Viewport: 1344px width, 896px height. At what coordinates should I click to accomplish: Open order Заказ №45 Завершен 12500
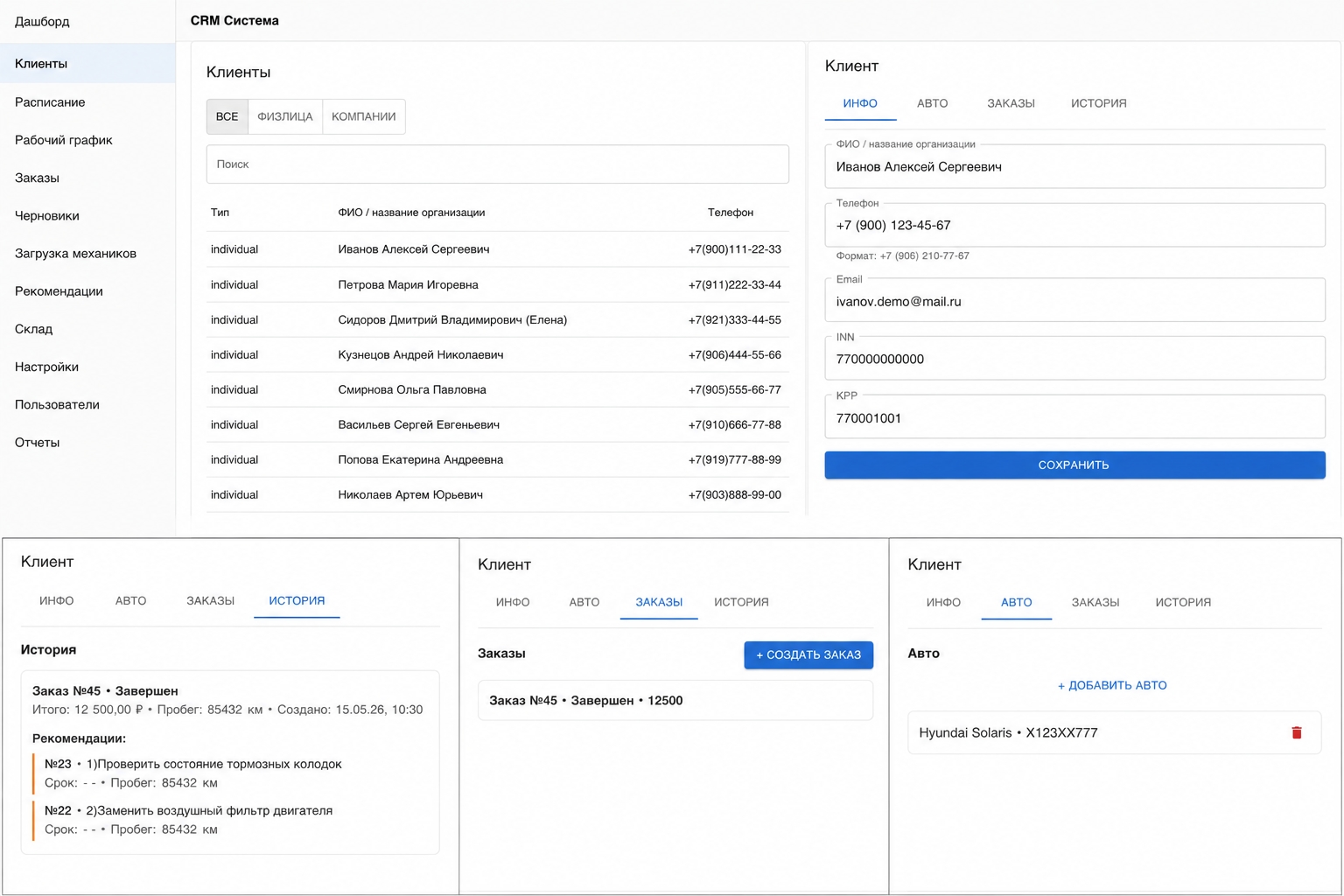[x=675, y=700]
